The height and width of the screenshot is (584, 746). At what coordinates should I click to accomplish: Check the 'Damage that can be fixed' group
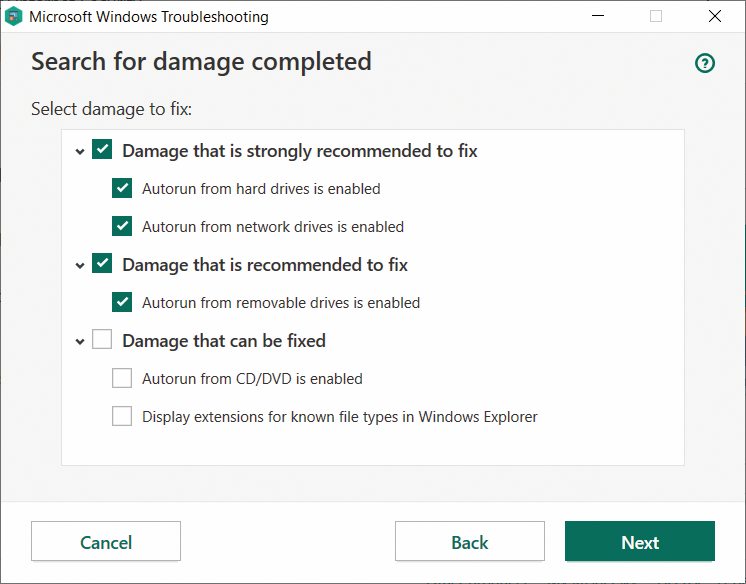tap(102, 339)
